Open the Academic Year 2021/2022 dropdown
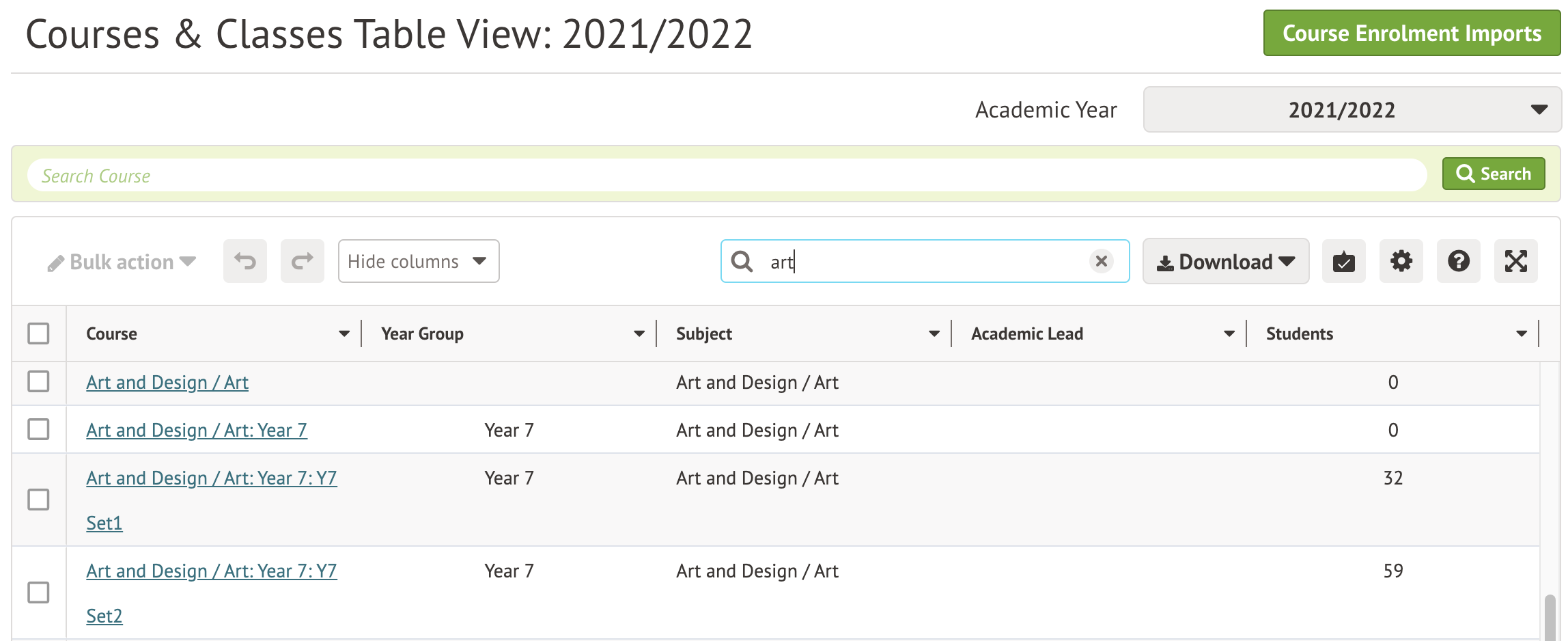This screenshot has height=641, width=1568. point(1352,109)
